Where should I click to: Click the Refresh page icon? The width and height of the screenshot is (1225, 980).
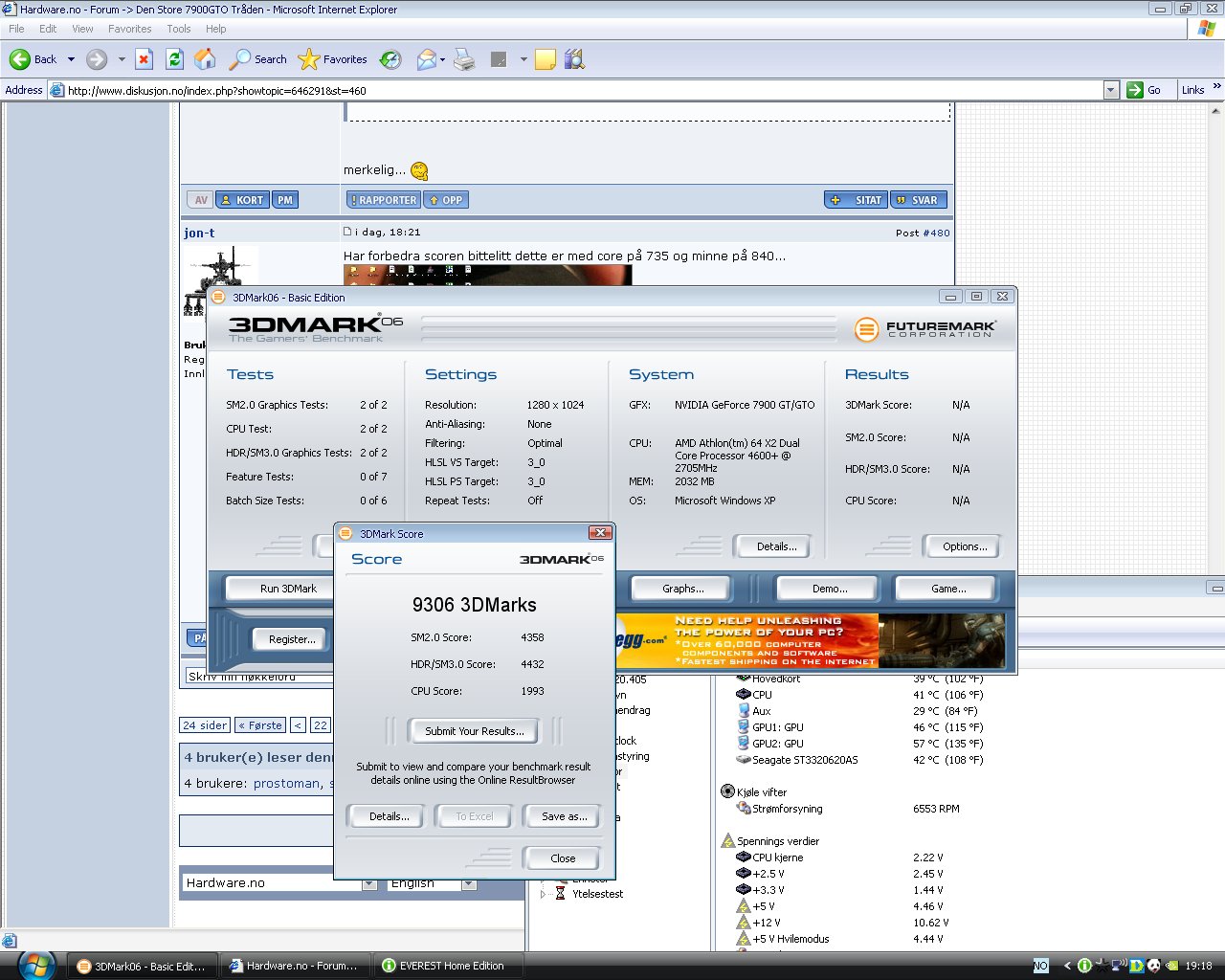(x=174, y=59)
